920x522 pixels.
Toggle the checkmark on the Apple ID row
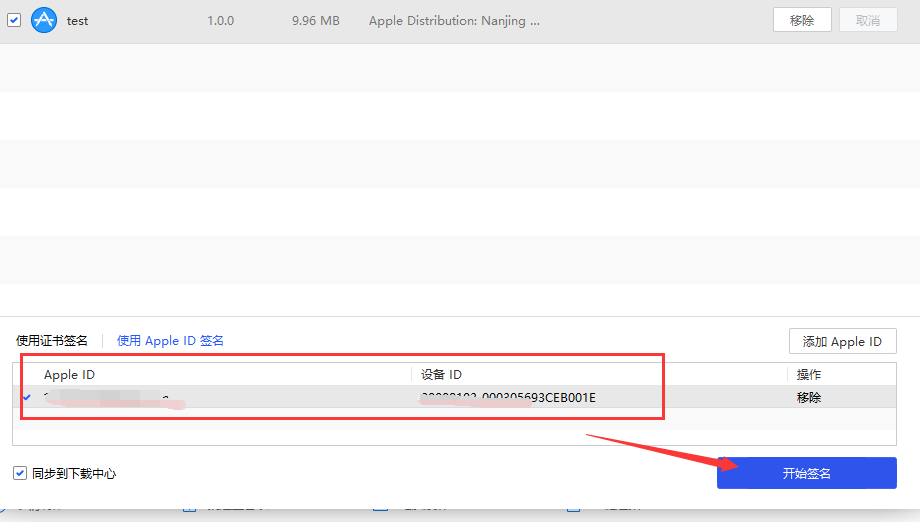(x=26, y=398)
